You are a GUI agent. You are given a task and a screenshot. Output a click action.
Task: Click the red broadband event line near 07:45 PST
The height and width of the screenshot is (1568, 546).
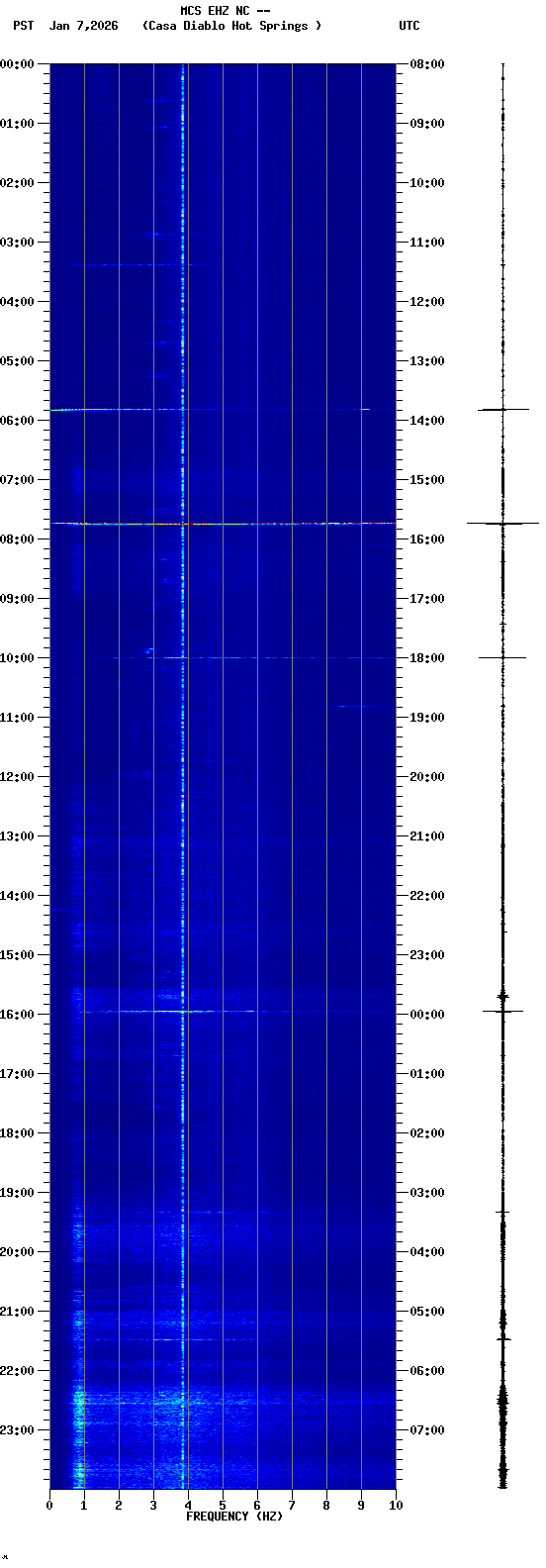click(x=223, y=523)
